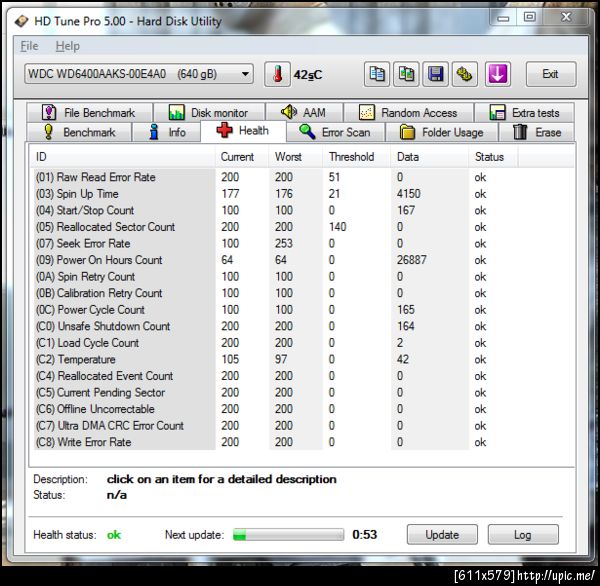Click the Status column header
The width and height of the screenshot is (600, 586).
pos(493,157)
